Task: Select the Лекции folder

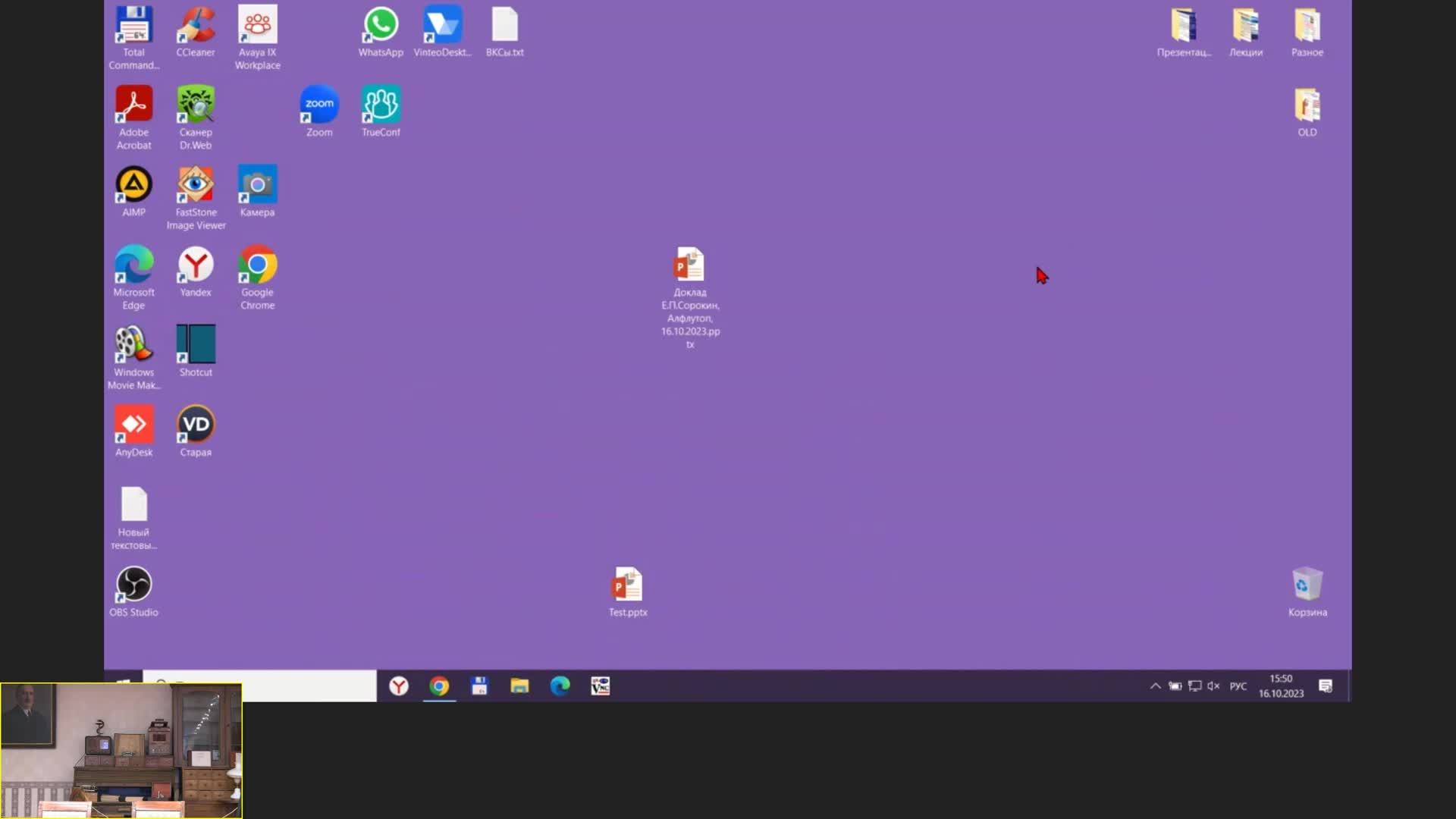Action: (1245, 26)
